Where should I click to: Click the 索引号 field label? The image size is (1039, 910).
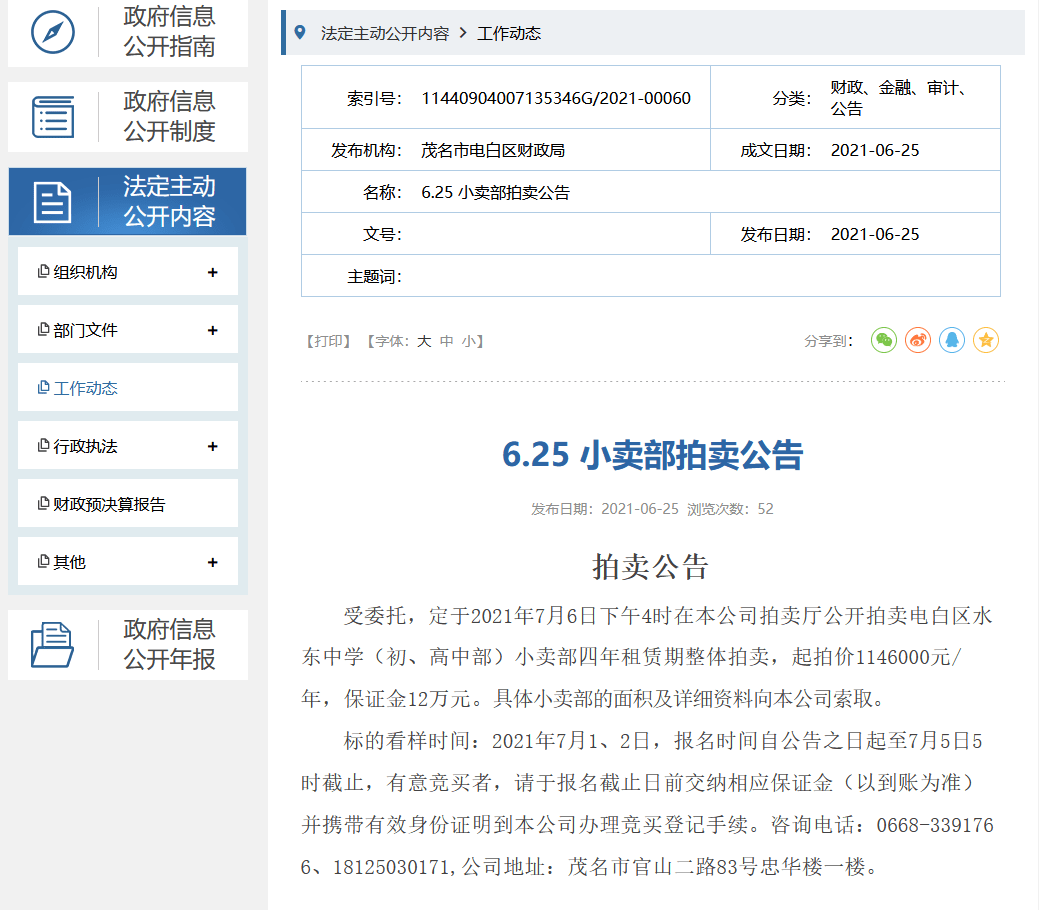click(x=374, y=99)
